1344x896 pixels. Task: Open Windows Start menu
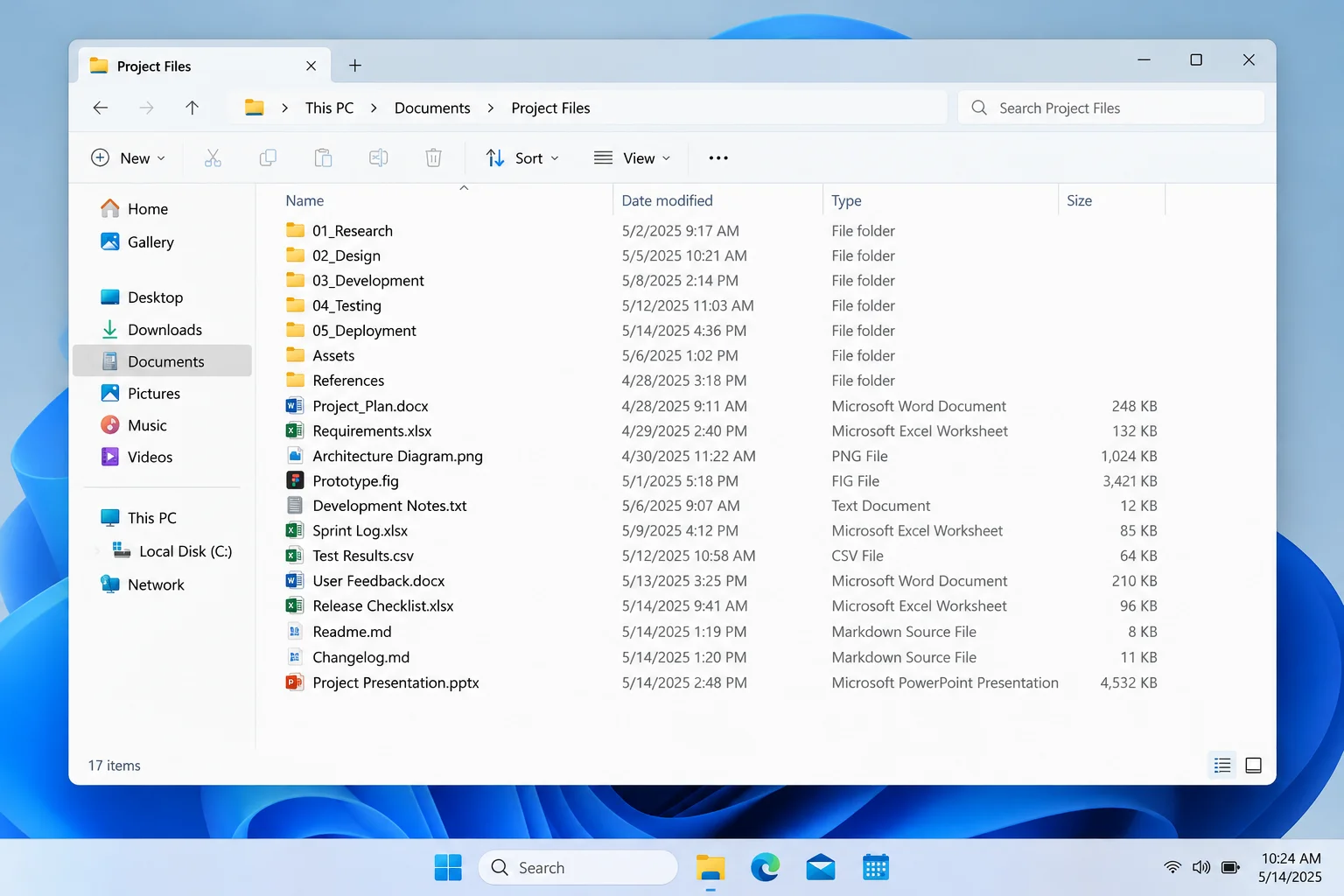(x=448, y=867)
